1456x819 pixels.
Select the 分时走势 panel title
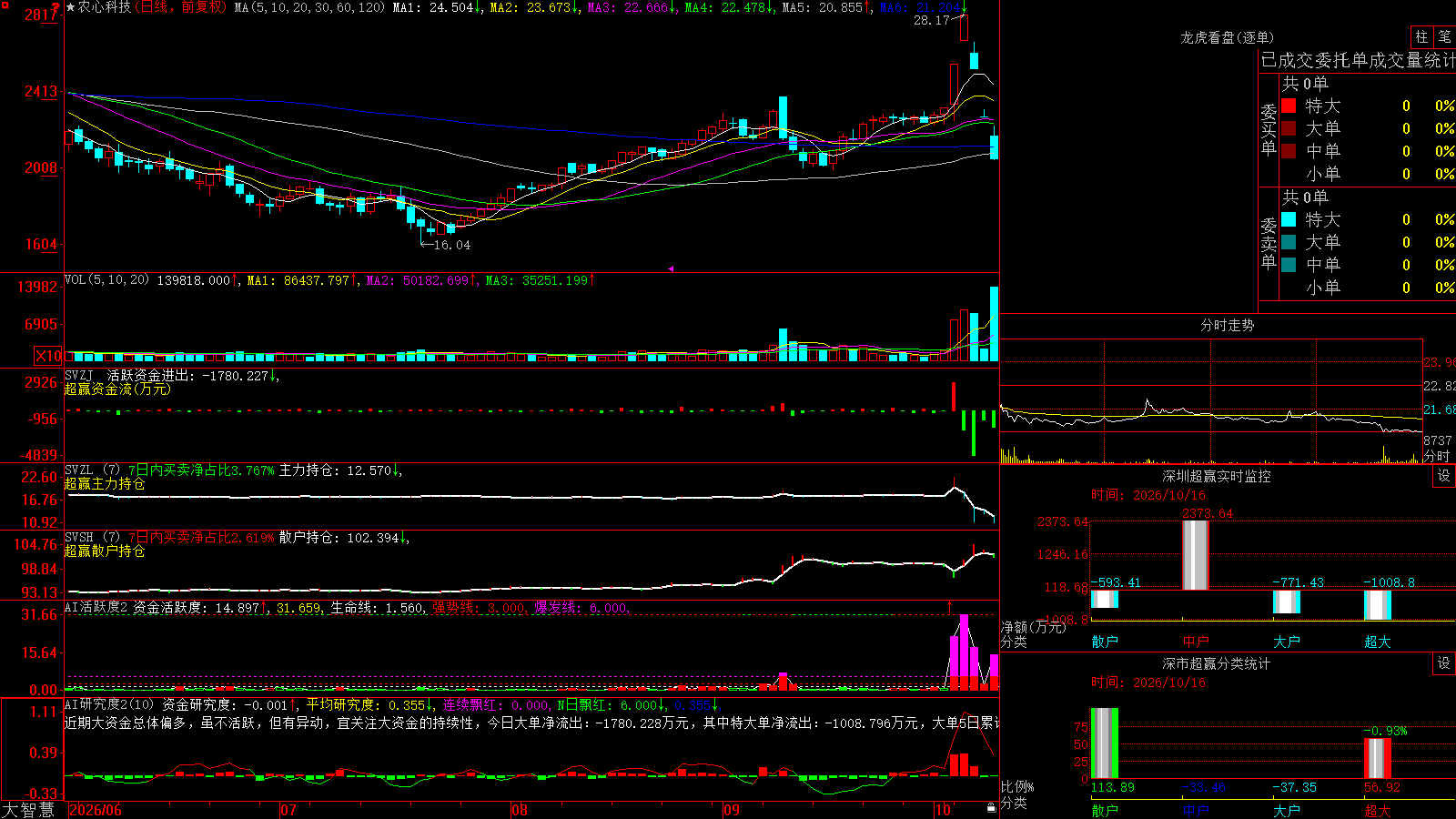[1227, 325]
